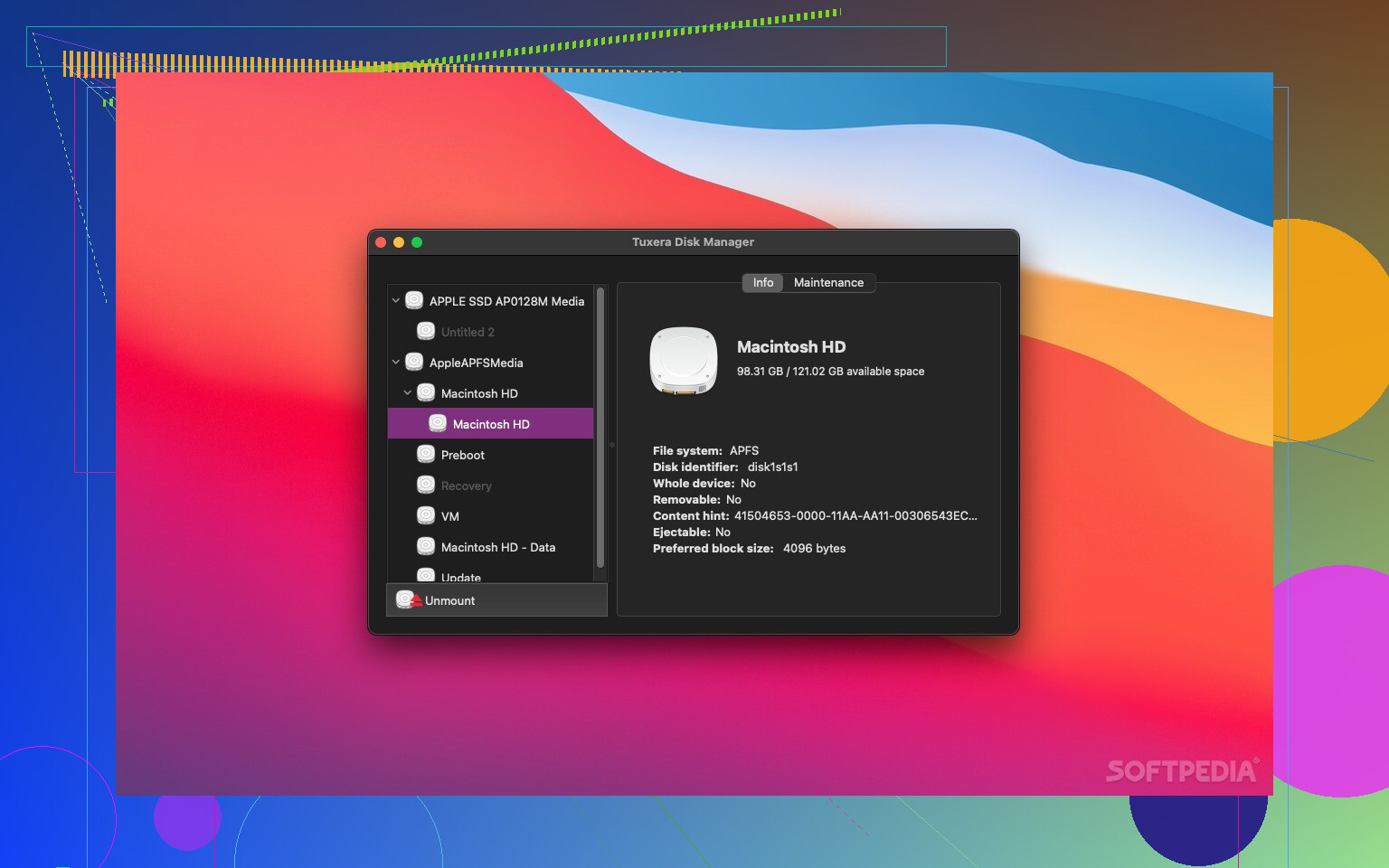Click the pane divider handle

pos(612,445)
